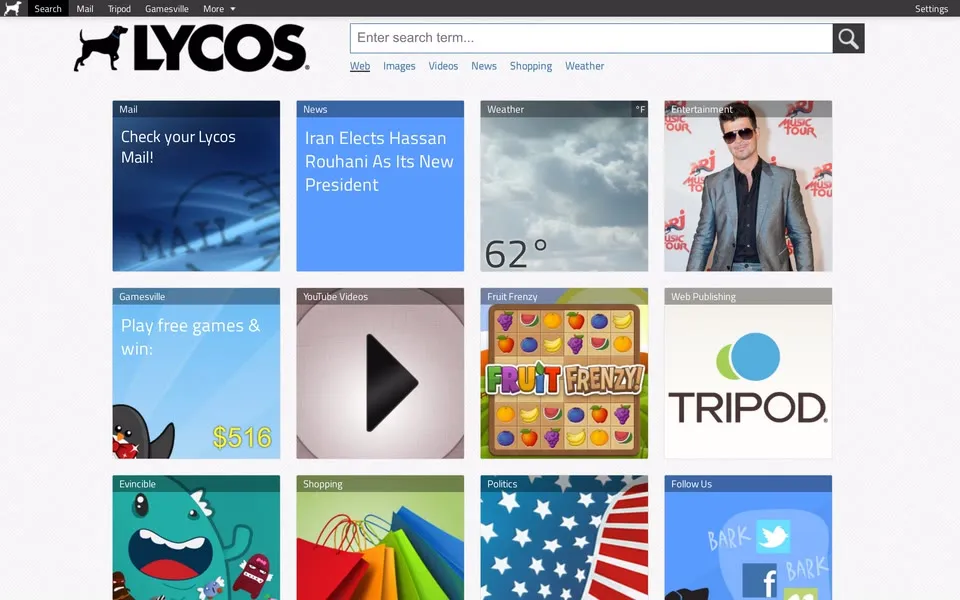The height and width of the screenshot is (600, 960).
Task: Click the large Lycos logo
Action: click(x=192, y=48)
